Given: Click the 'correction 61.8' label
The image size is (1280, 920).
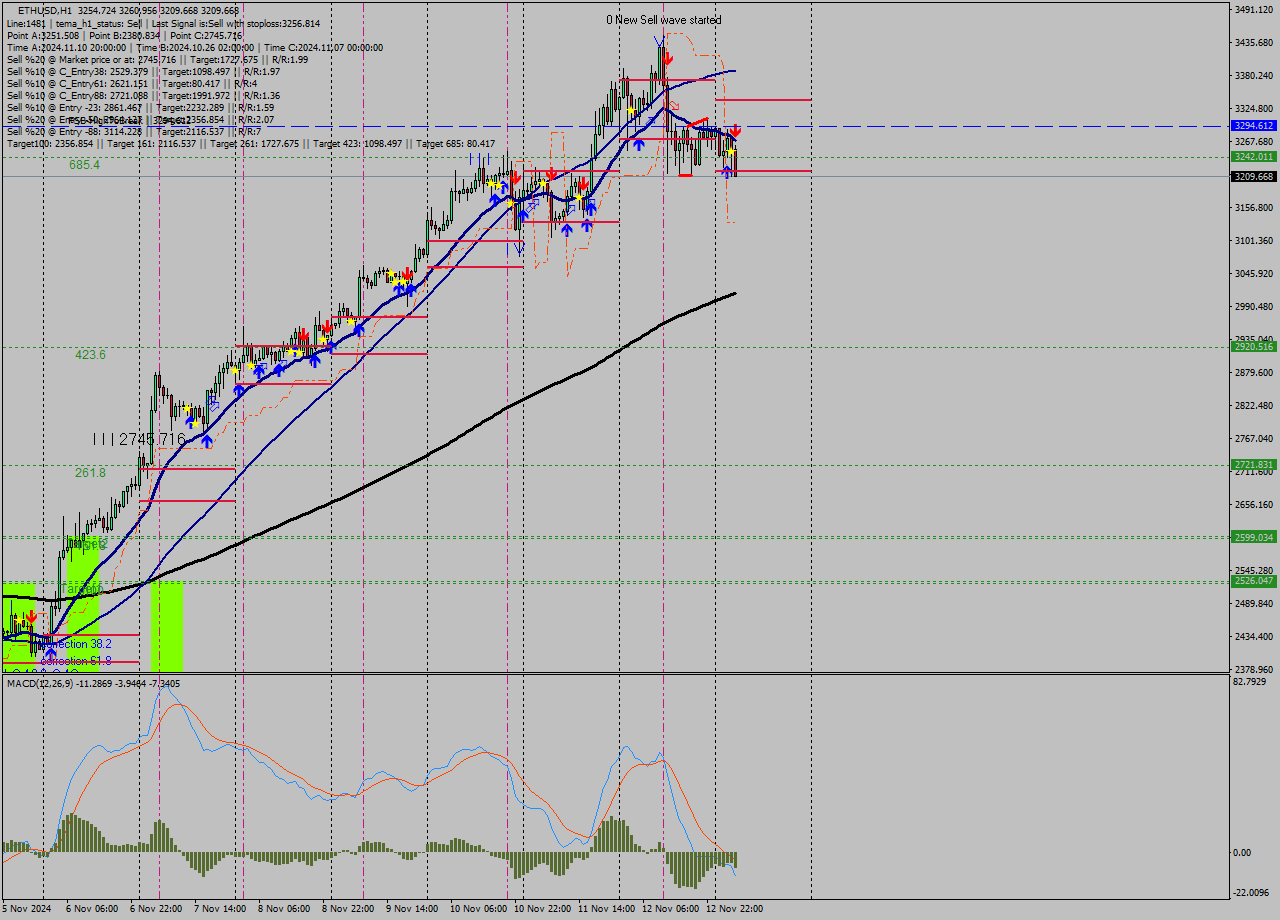Looking at the screenshot, I should 75,662.
